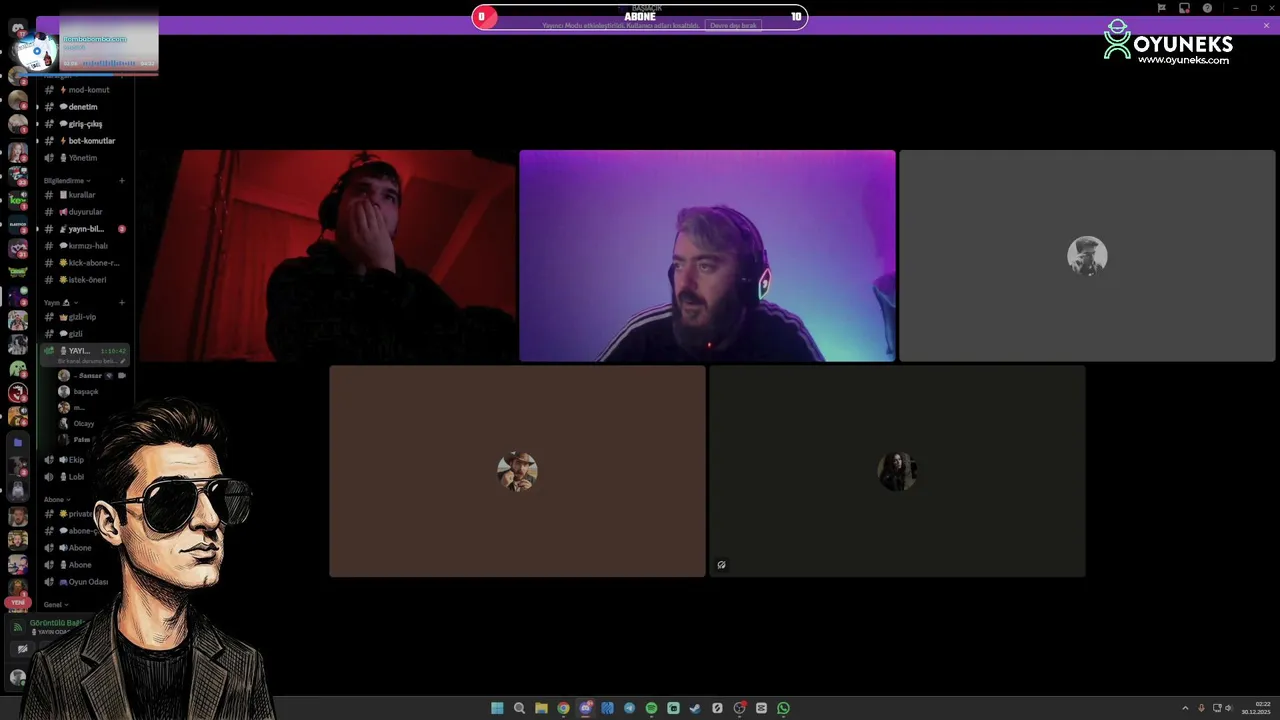1280x720 pixels.
Task: Open the denetim channel
Action: [84, 107]
